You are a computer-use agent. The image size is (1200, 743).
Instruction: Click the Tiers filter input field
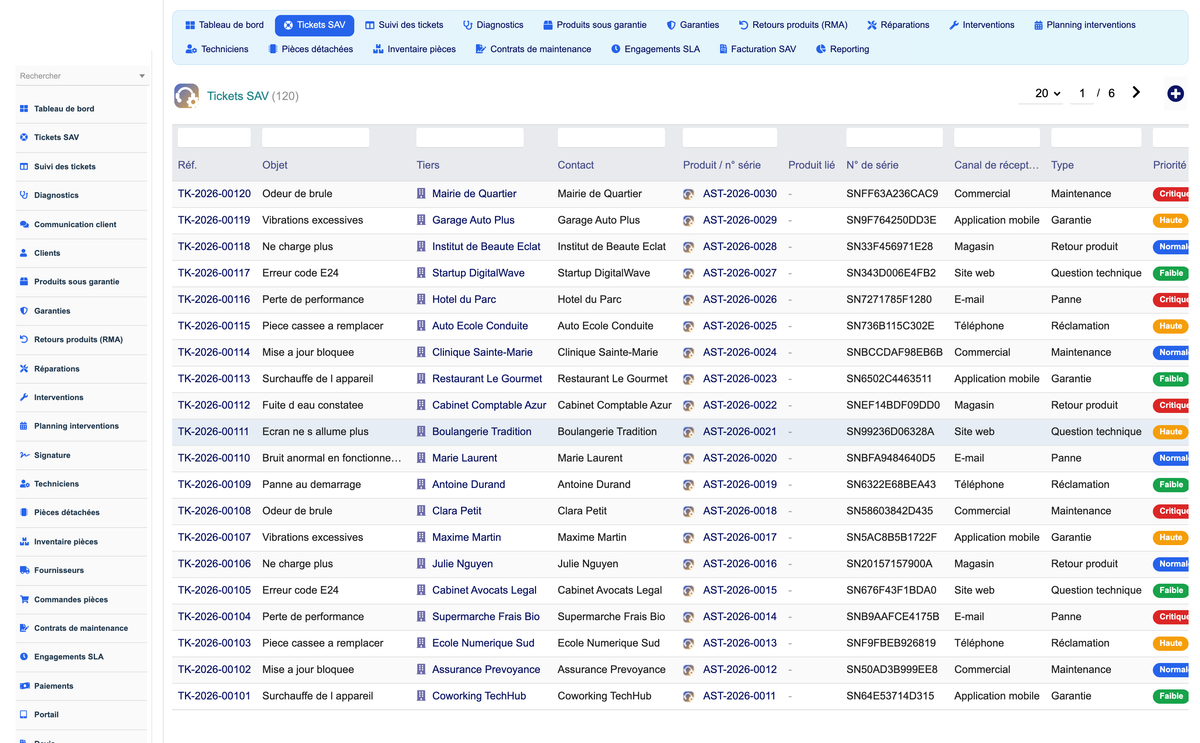pos(470,137)
